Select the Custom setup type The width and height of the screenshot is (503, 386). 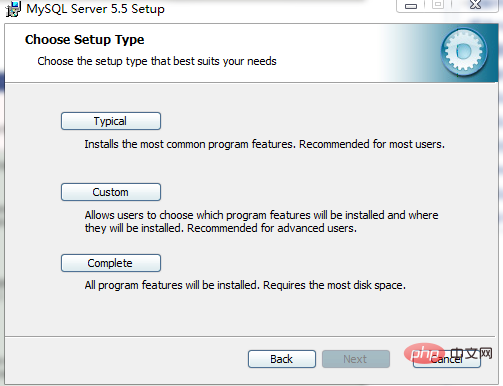tap(111, 192)
